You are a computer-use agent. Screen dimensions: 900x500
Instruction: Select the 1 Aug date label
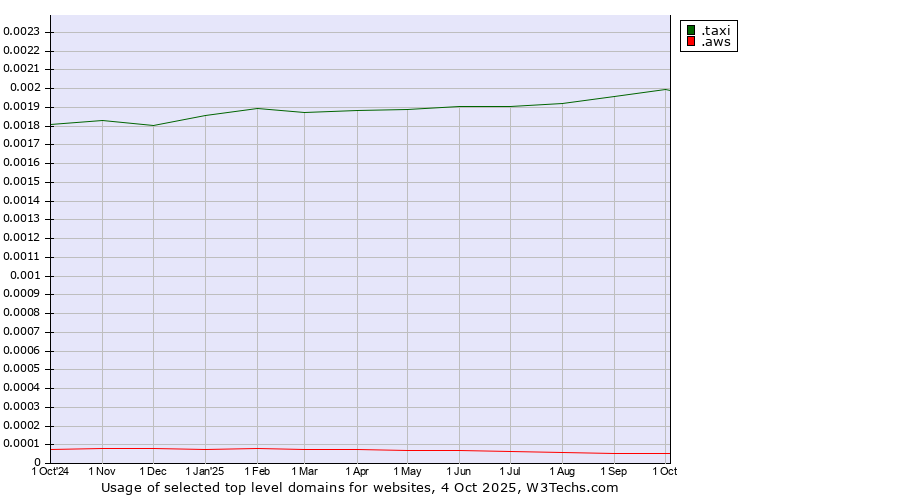(562, 471)
